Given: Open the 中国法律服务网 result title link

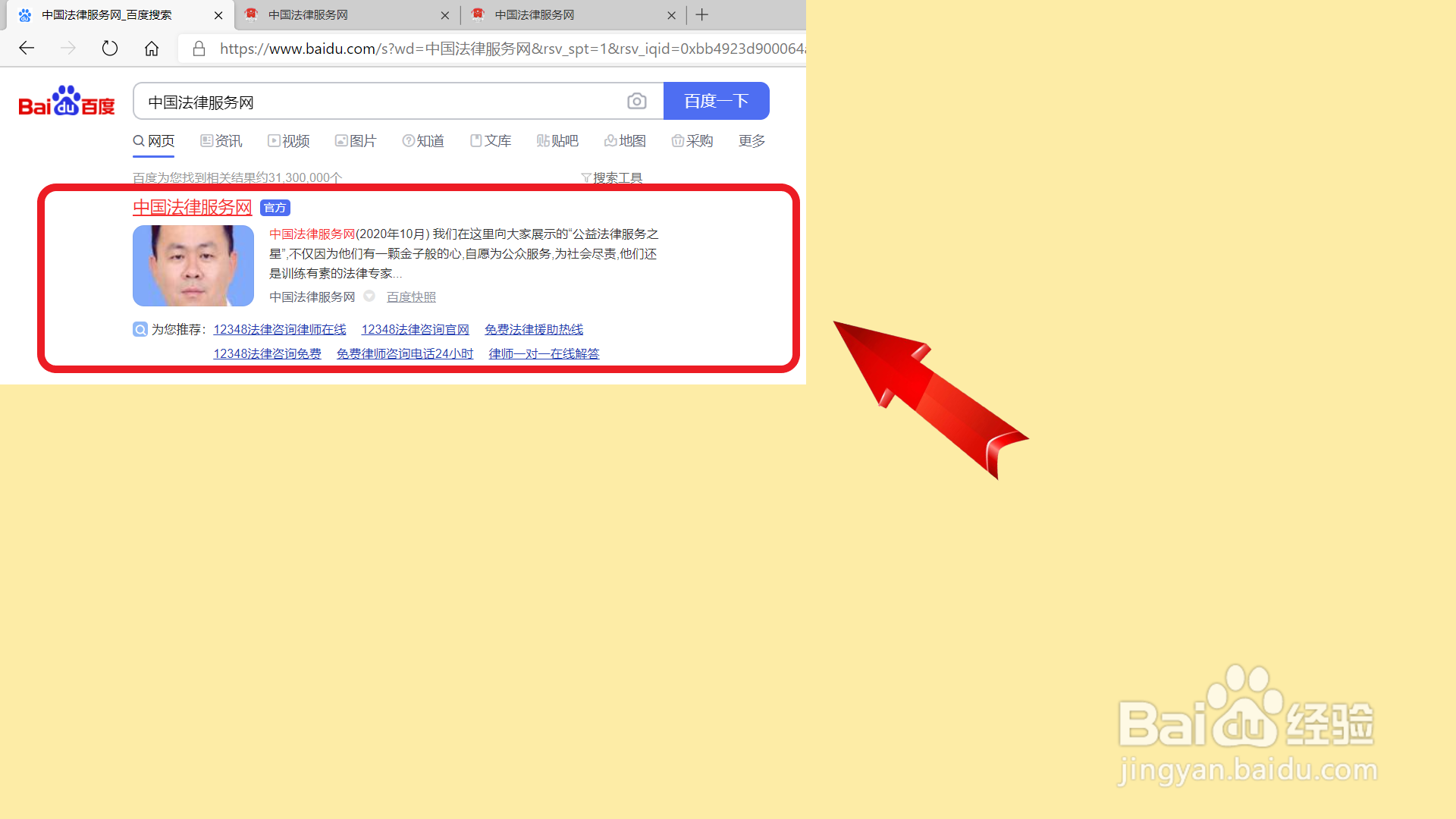Looking at the screenshot, I should 193,207.
